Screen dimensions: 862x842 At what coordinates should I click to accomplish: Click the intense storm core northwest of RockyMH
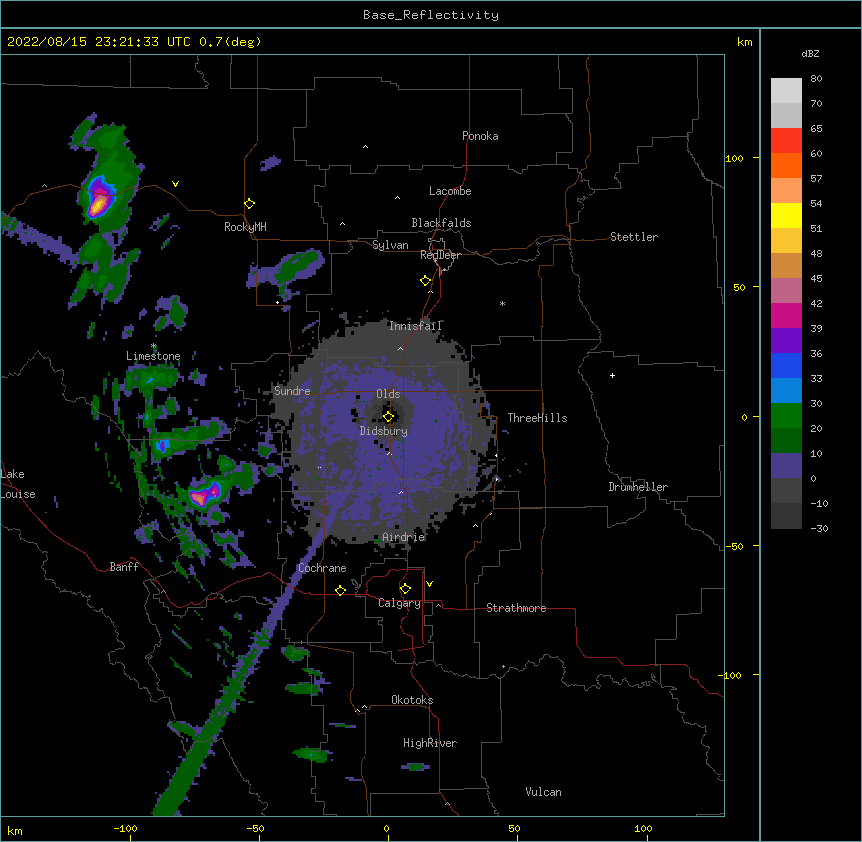point(98,205)
